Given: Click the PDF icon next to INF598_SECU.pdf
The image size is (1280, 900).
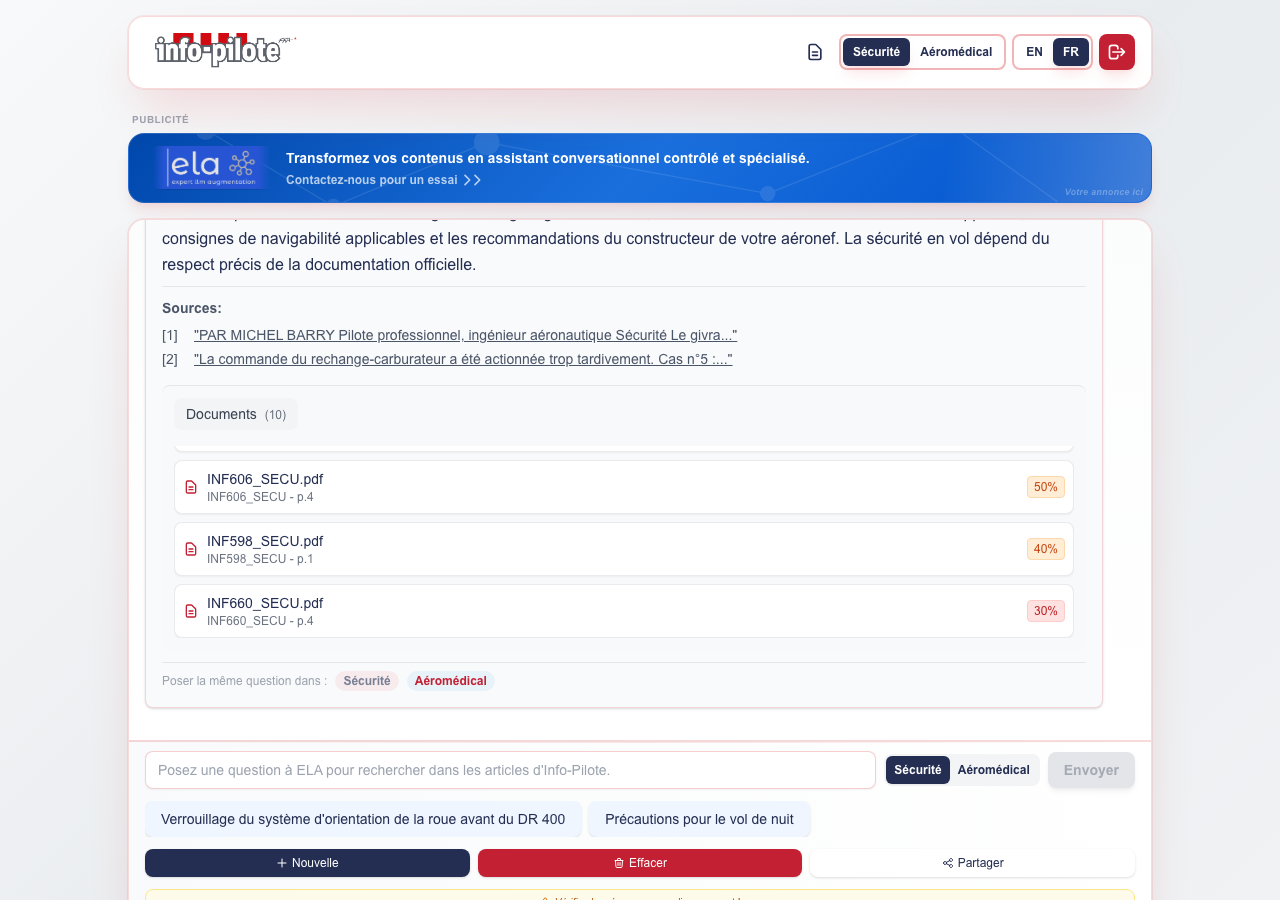Looking at the screenshot, I should pyautogui.click(x=191, y=549).
